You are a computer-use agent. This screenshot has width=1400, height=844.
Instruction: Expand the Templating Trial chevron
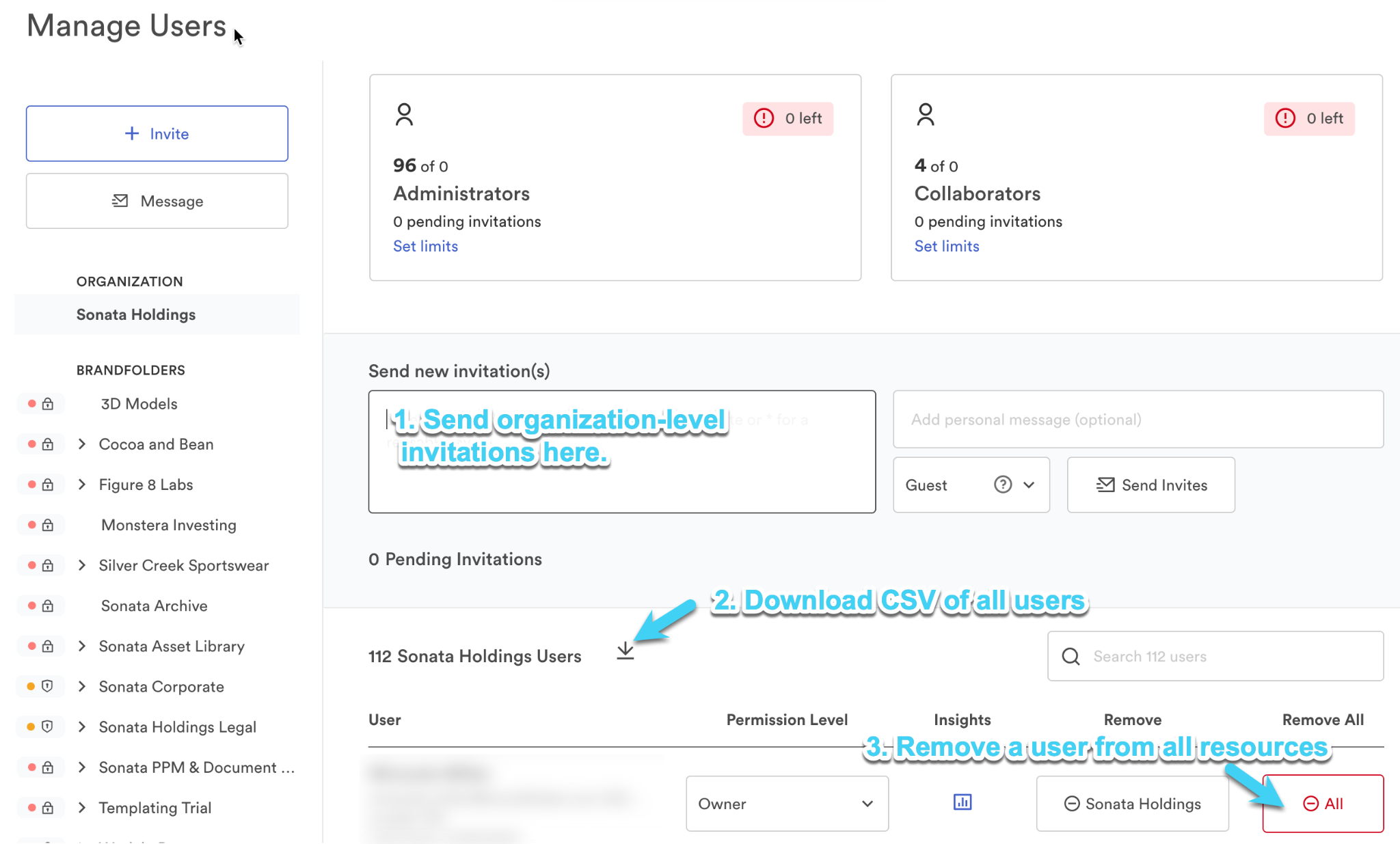(x=82, y=807)
